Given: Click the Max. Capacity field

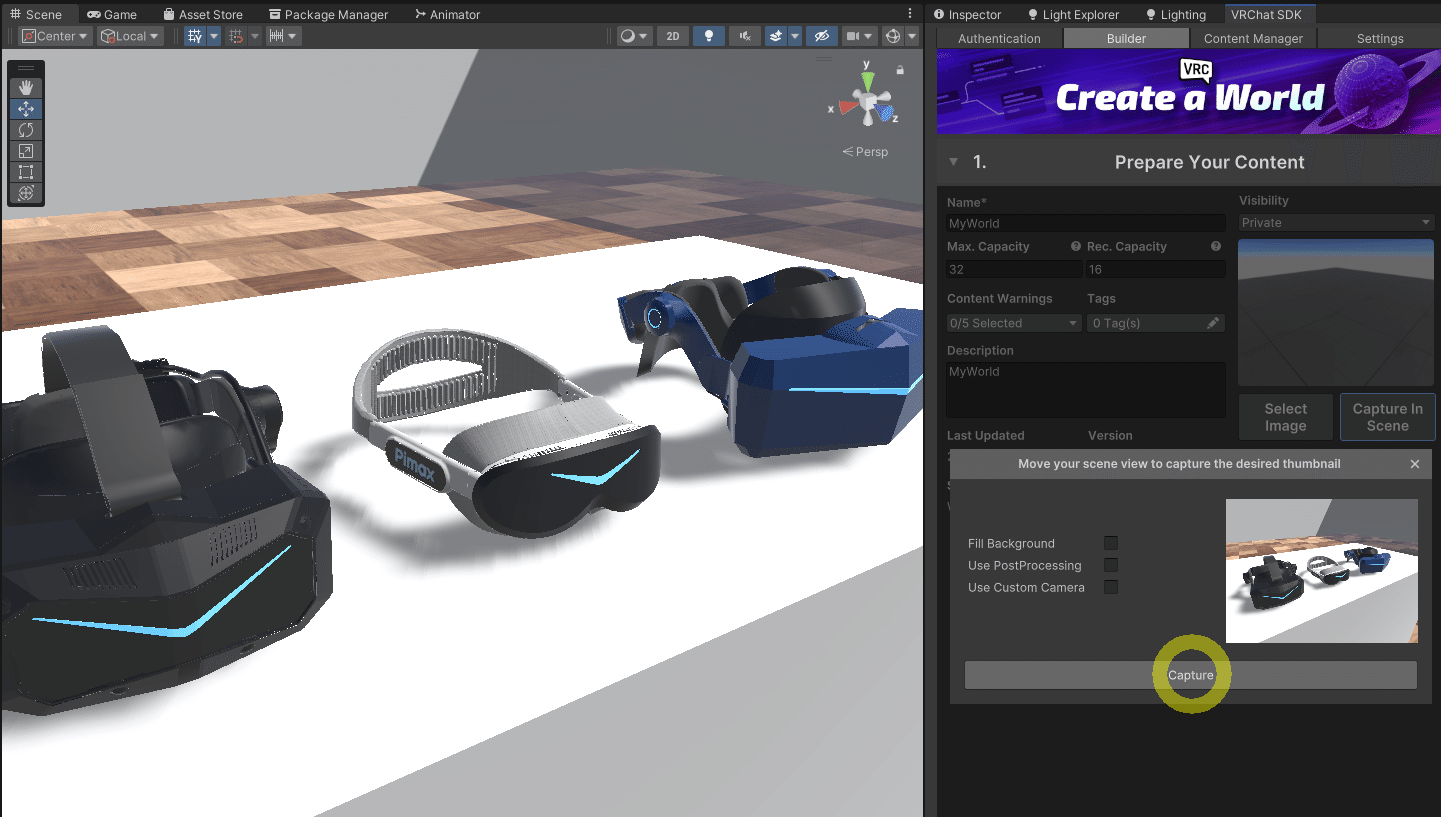Looking at the screenshot, I should click(x=1014, y=269).
